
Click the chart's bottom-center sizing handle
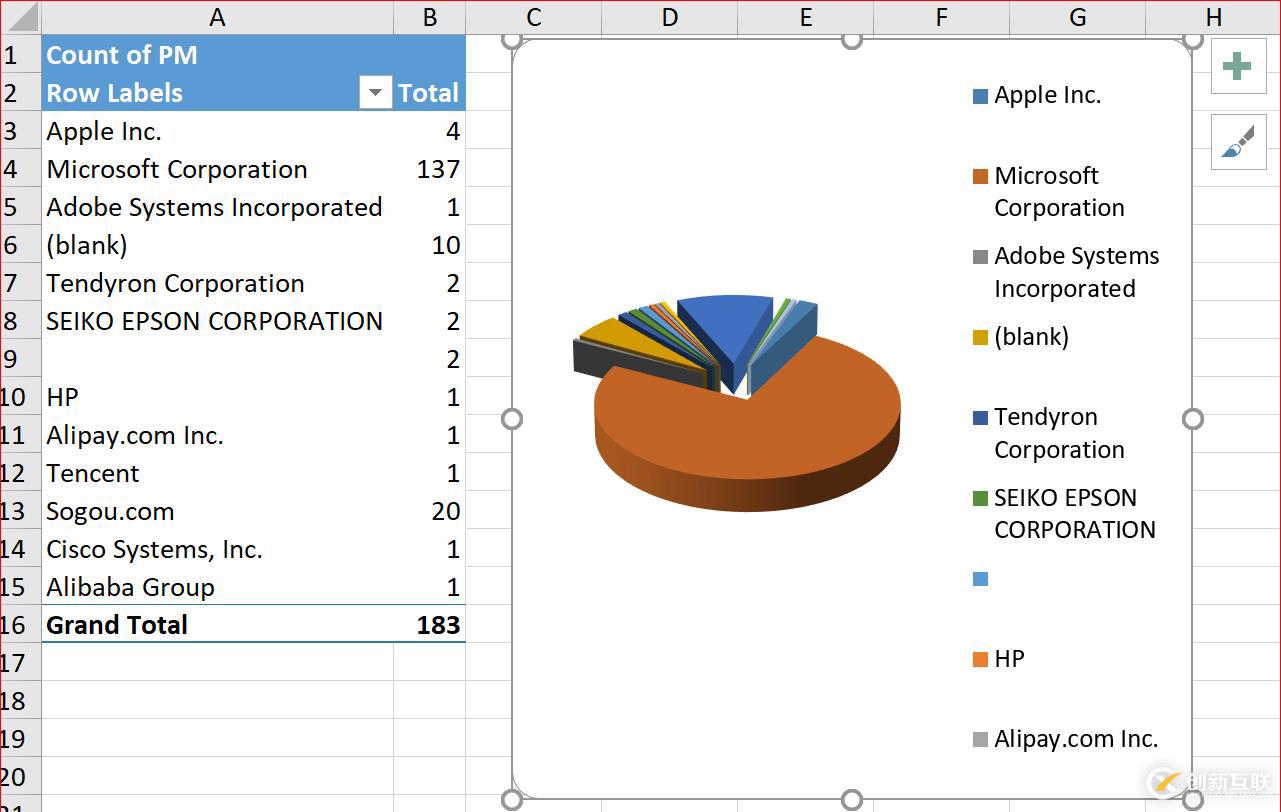[x=852, y=799]
